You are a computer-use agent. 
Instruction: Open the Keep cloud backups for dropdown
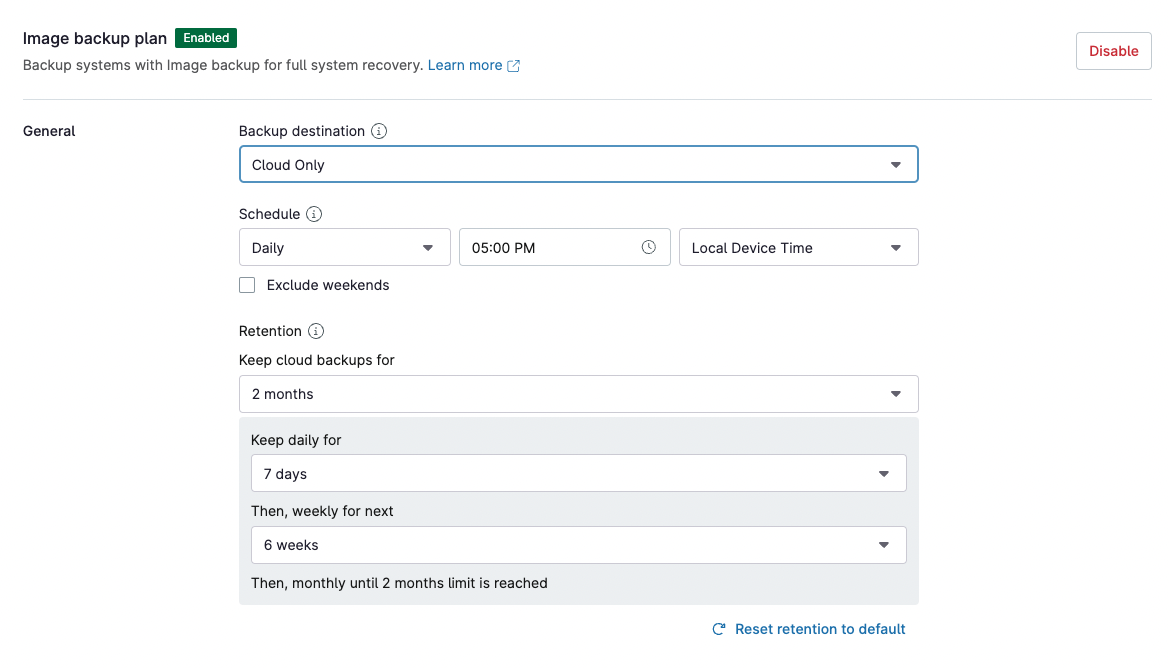pos(578,394)
